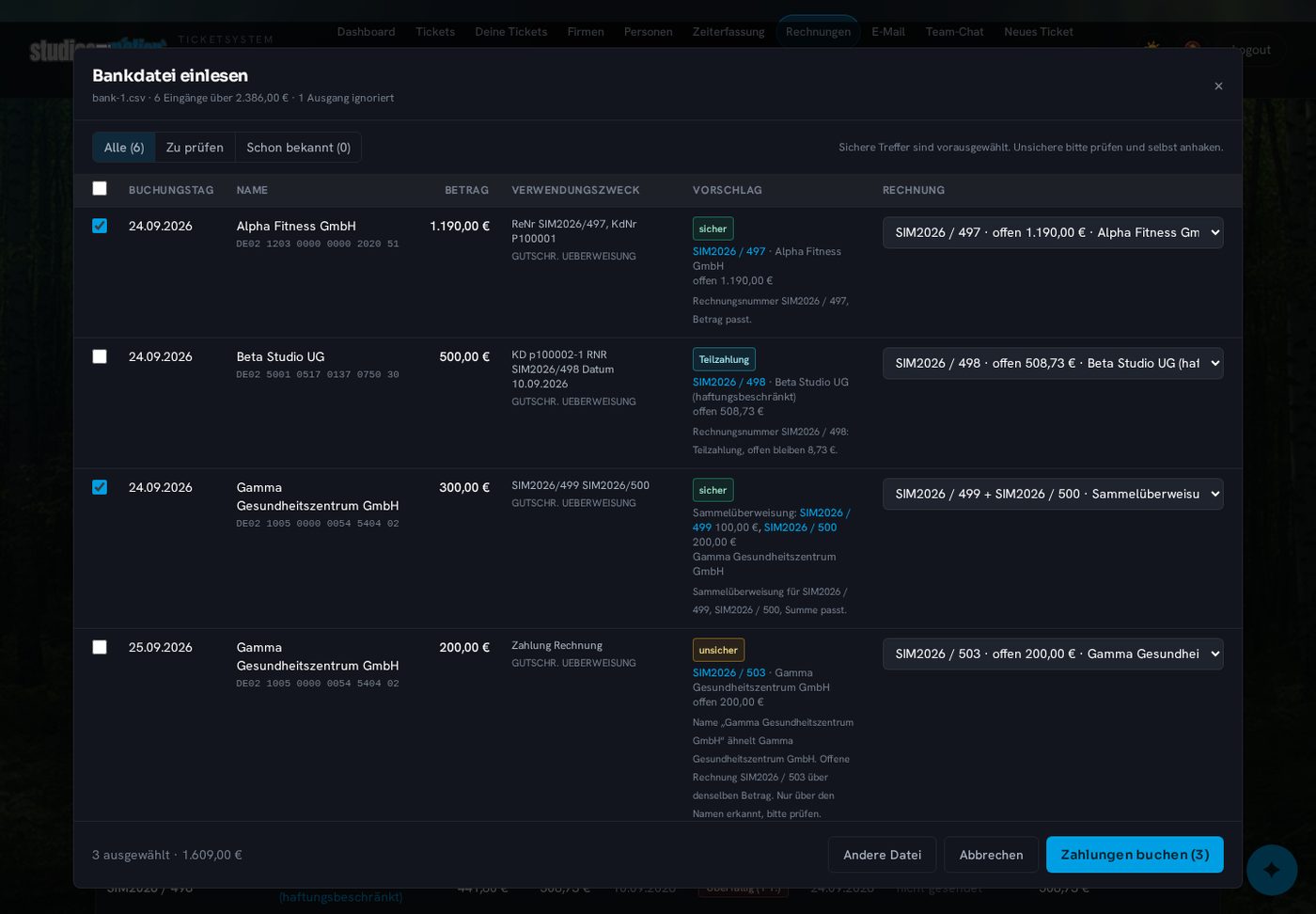Click the Verwendungszweck column header
This screenshot has width=1316, height=914.
point(575,190)
